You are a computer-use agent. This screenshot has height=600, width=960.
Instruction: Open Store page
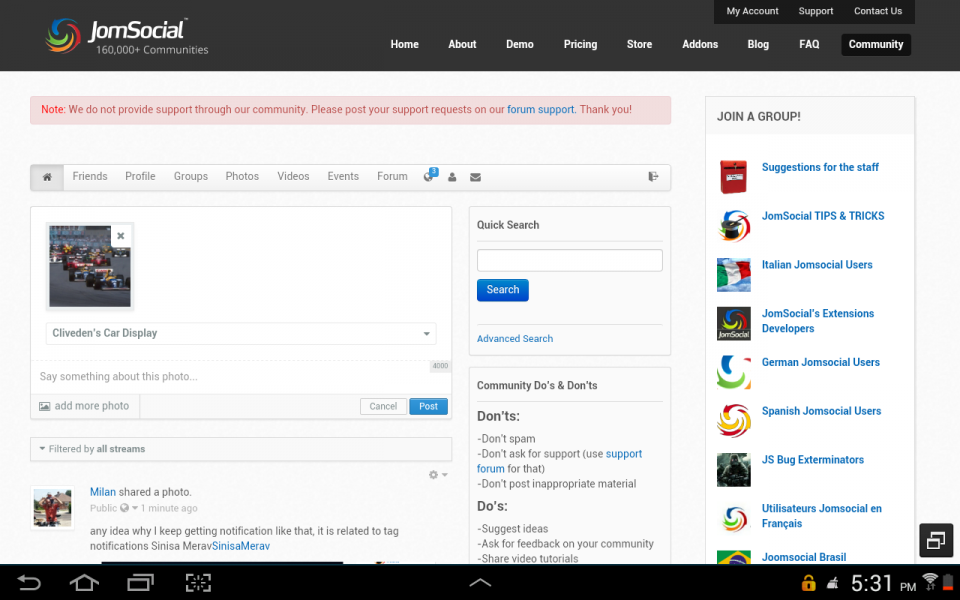[x=639, y=44]
